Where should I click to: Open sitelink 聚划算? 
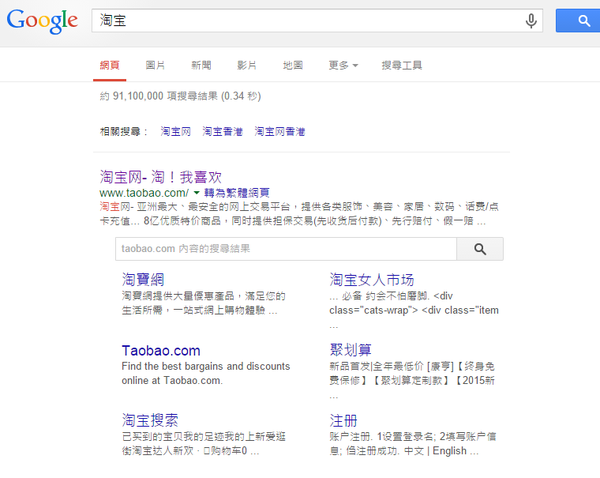click(351, 350)
